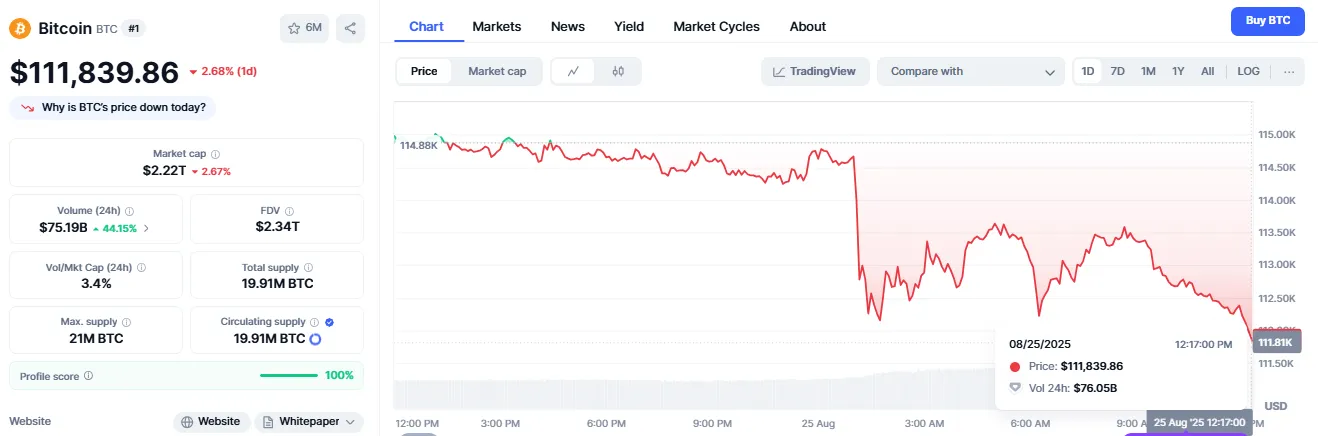
Task: Add Bitcoin to watchlist with star button
Action: tap(304, 28)
